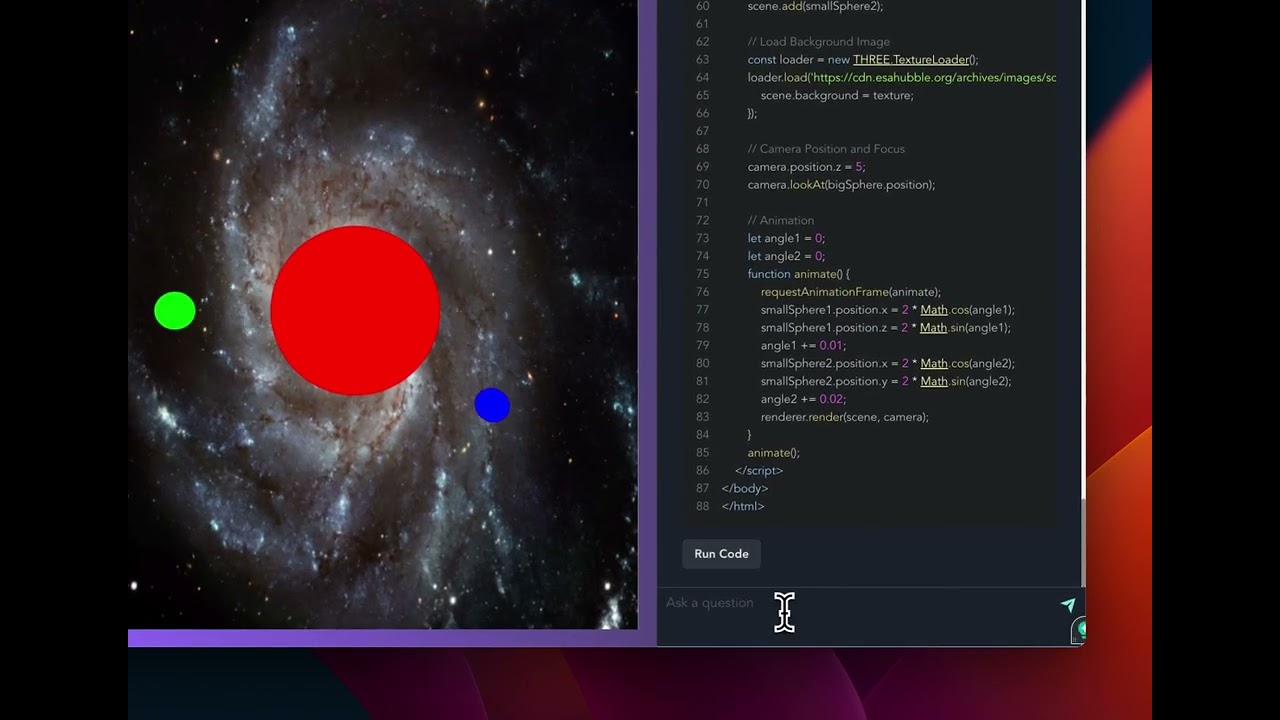
Task: Click '// Camera Position and Focus' comment
Action: click(x=826, y=149)
